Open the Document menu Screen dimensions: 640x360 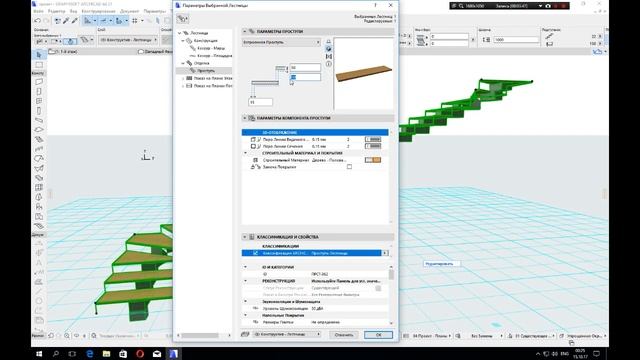coord(129,11)
